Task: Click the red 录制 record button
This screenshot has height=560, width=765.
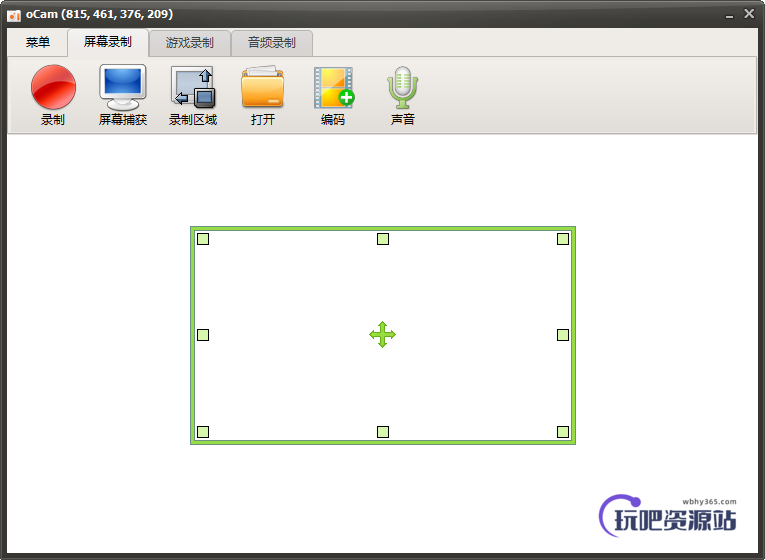Action: click(x=53, y=95)
